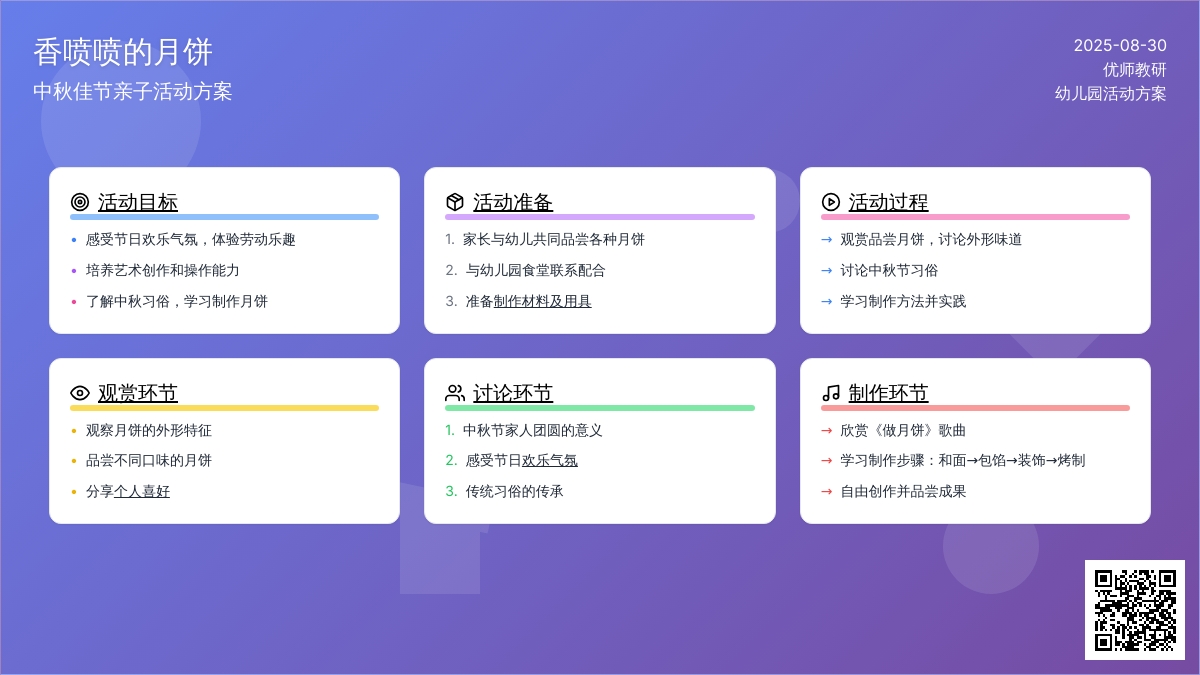The width and height of the screenshot is (1200, 675).
Task: Click the green bar under 讨论环节
Action: click(600, 408)
